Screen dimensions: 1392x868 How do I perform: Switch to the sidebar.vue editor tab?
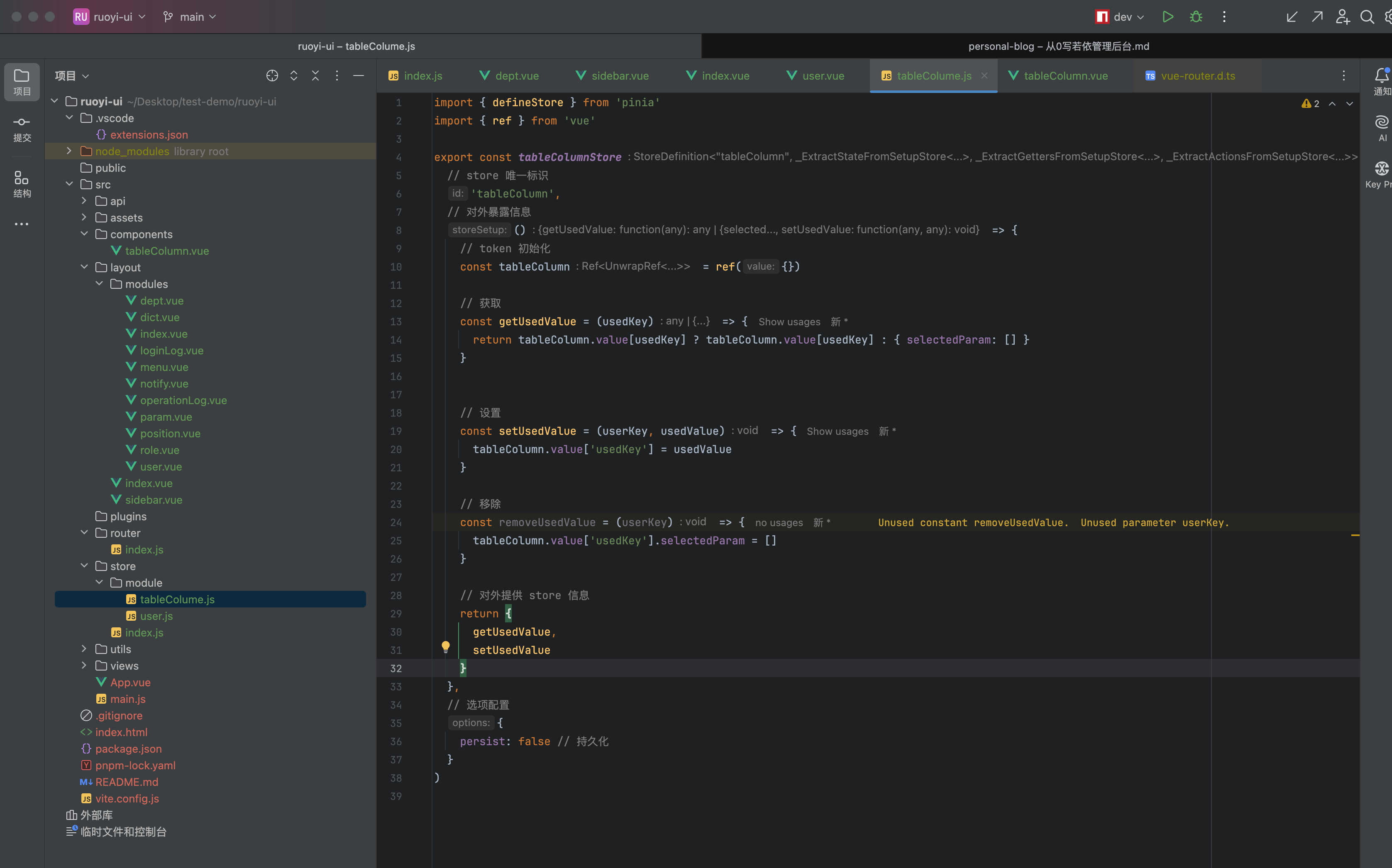coord(613,76)
